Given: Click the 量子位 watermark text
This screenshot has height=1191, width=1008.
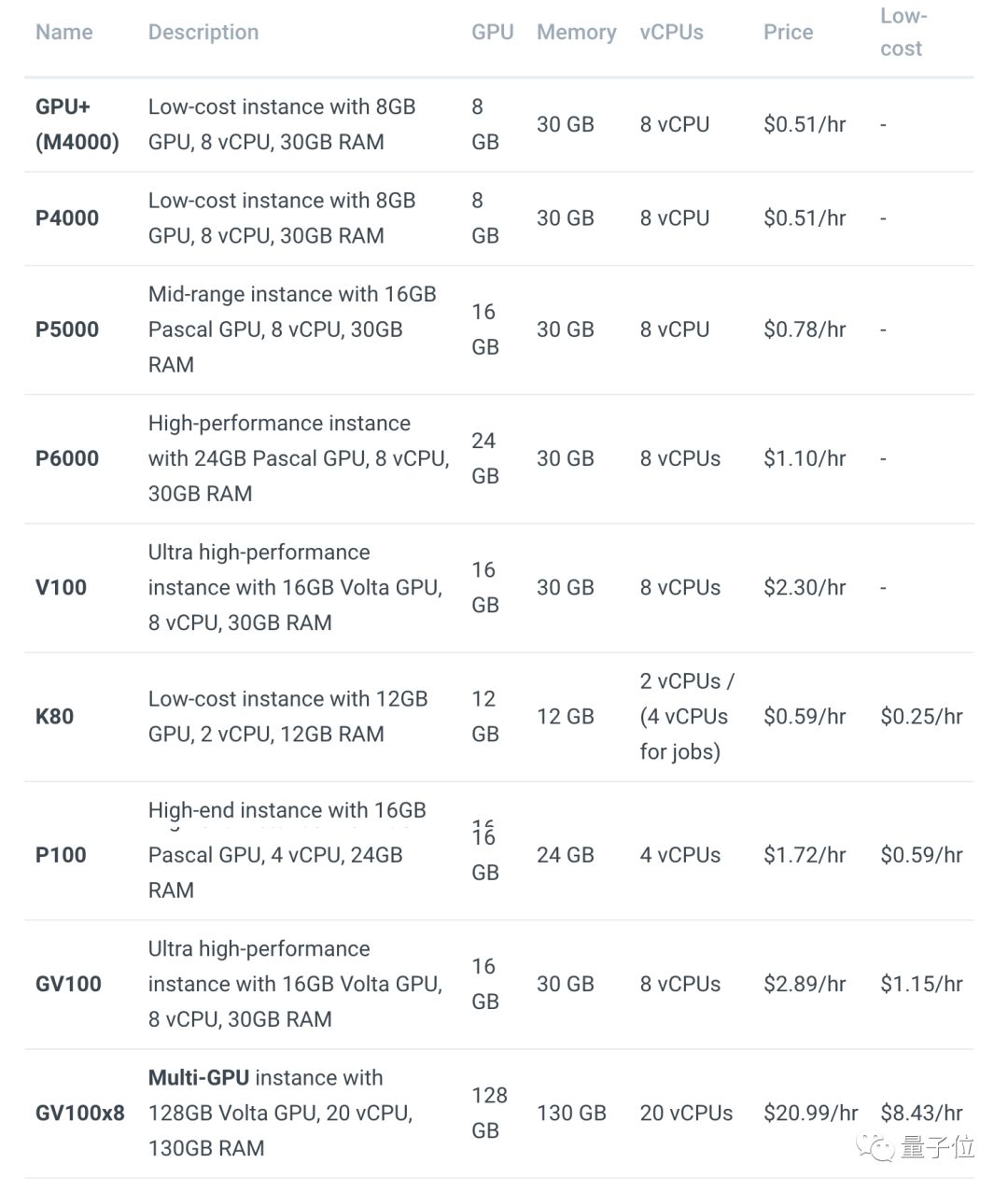Looking at the screenshot, I should coord(937,1147).
